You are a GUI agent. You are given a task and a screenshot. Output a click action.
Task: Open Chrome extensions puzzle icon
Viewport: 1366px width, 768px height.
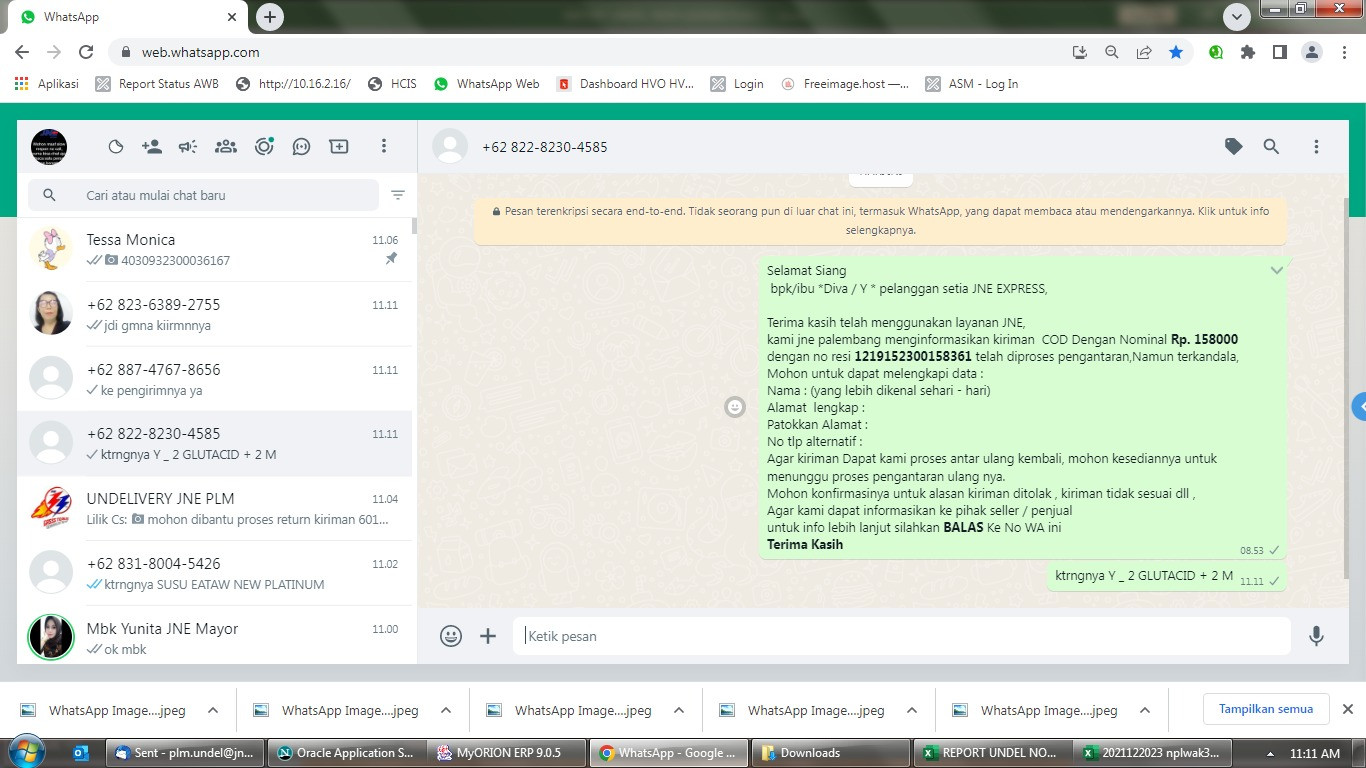1248,52
